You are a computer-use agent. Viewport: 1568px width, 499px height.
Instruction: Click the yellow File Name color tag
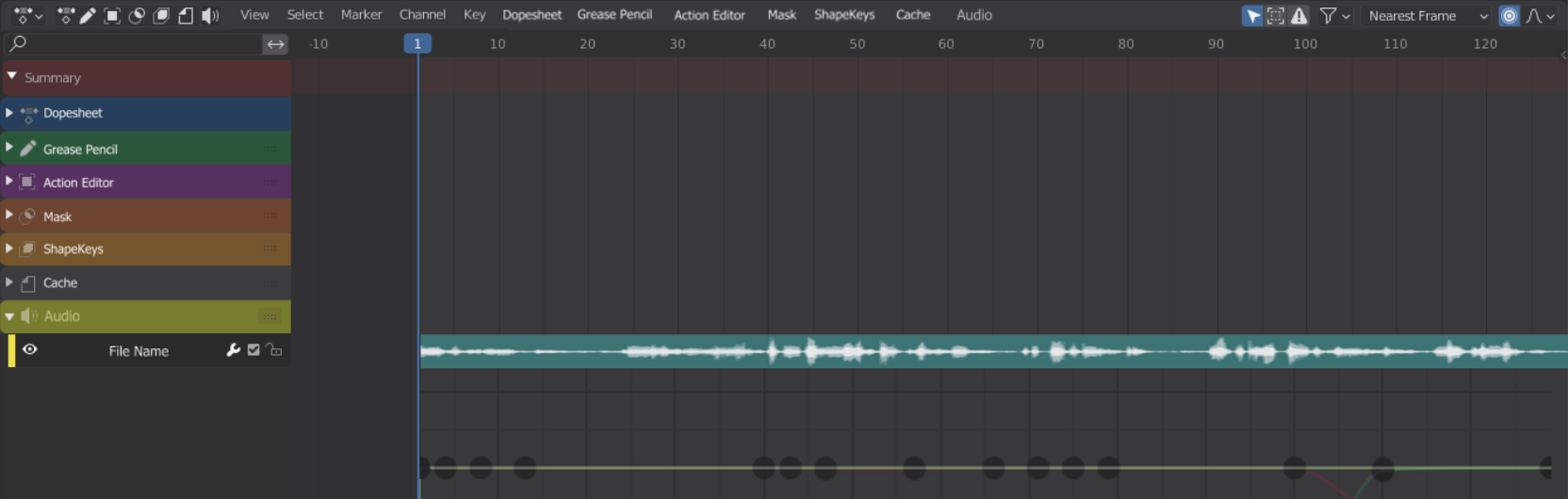pos(11,350)
